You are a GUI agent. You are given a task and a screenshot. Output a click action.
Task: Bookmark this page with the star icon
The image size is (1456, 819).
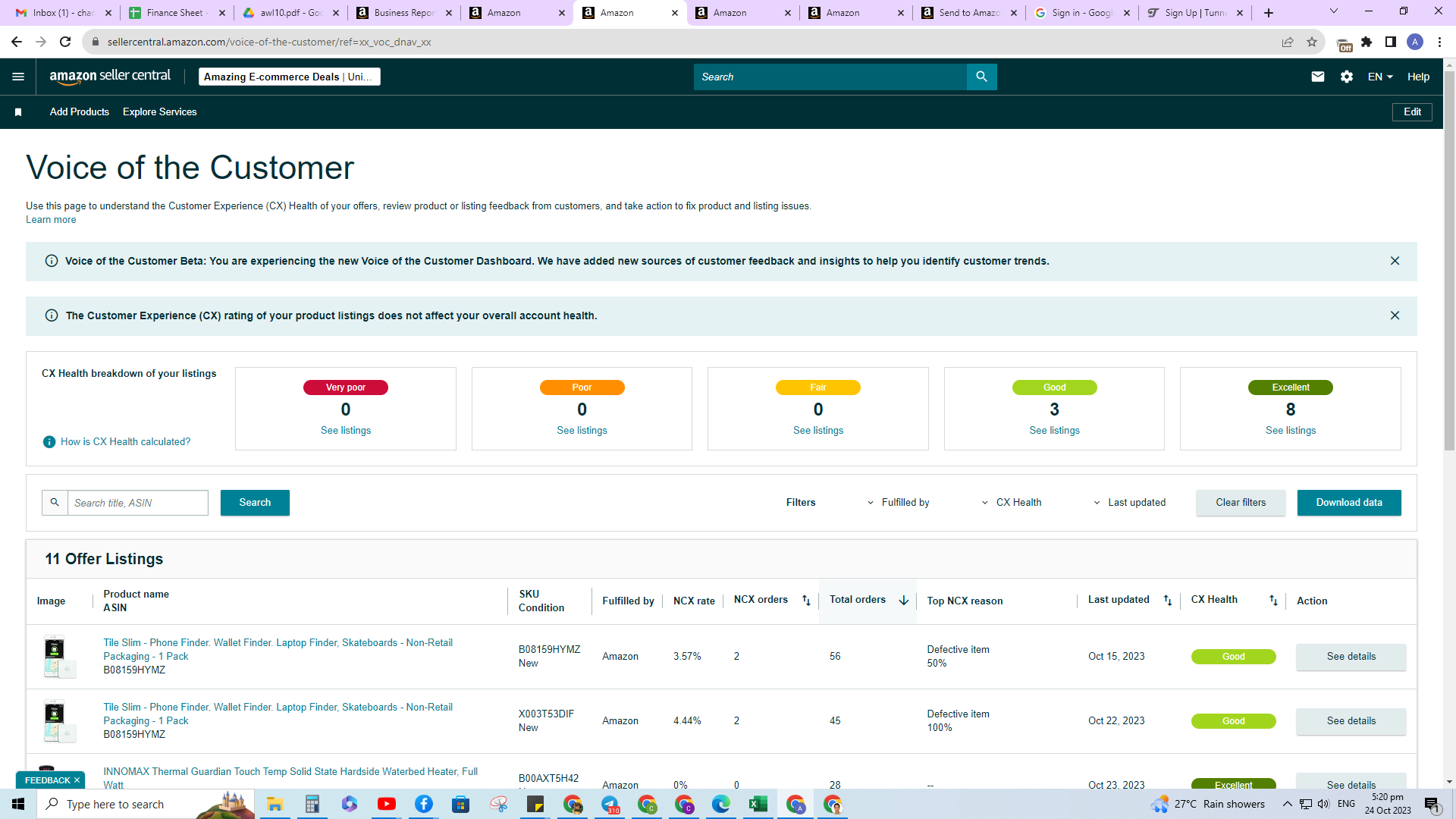1312,42
